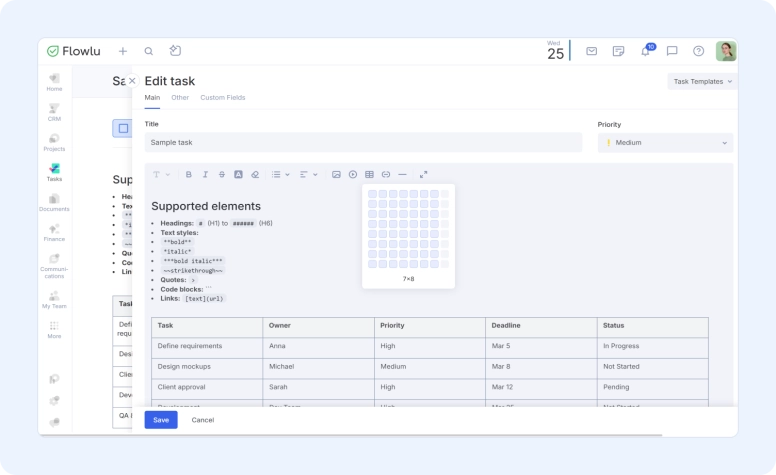Viewport: 776px width, 475px height.
Task: Open the text highlight color tool
Action: coord(238,174)
